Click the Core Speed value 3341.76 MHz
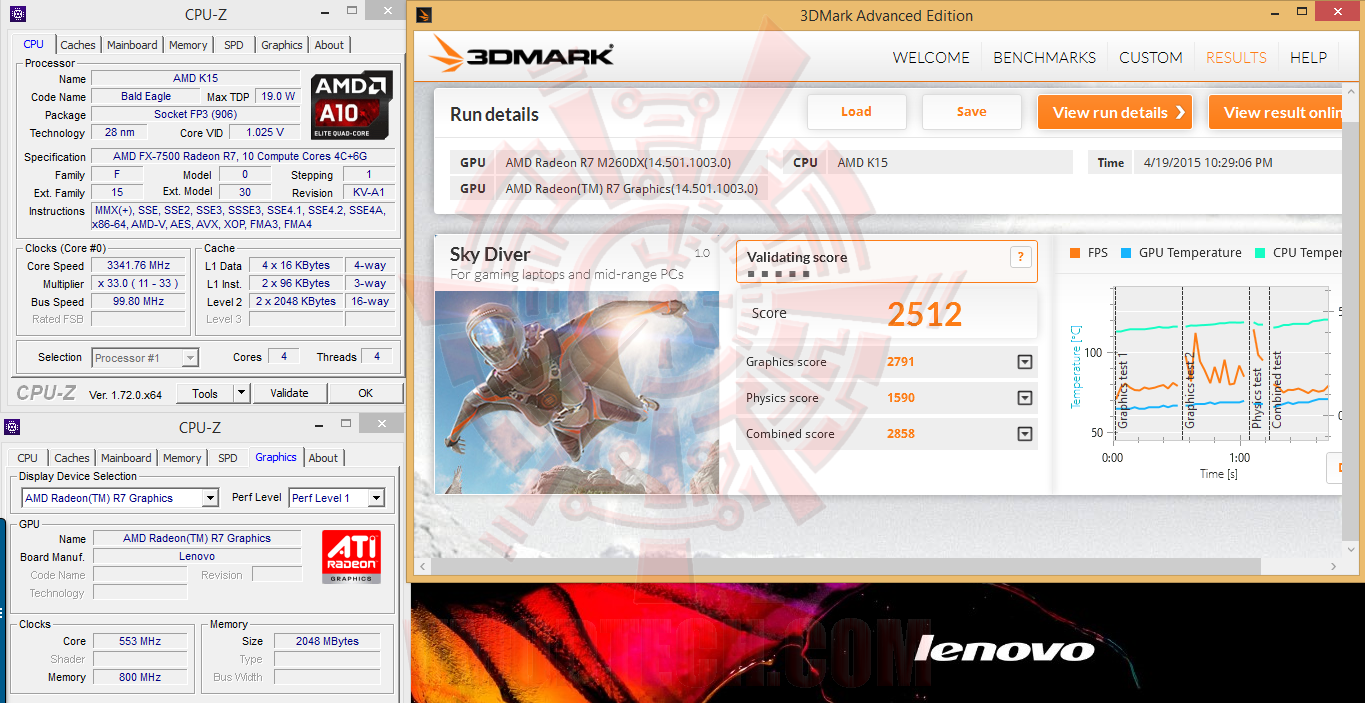 (x=138, y=266)
